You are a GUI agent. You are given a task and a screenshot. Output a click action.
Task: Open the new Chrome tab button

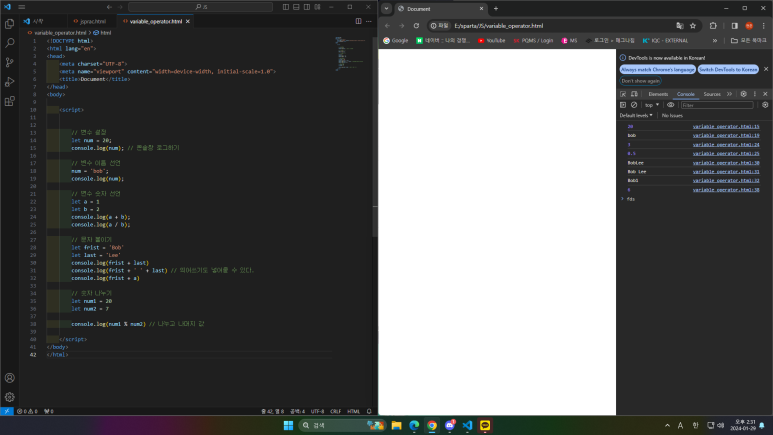496,8
